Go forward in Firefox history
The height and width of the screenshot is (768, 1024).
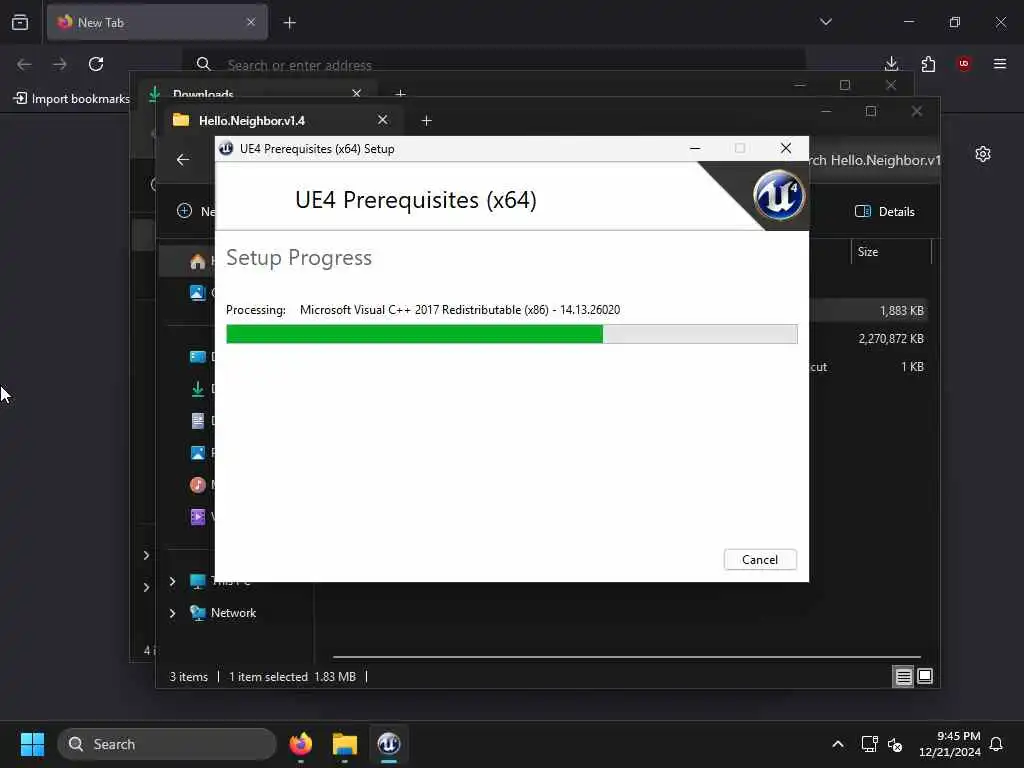[60, 64]
